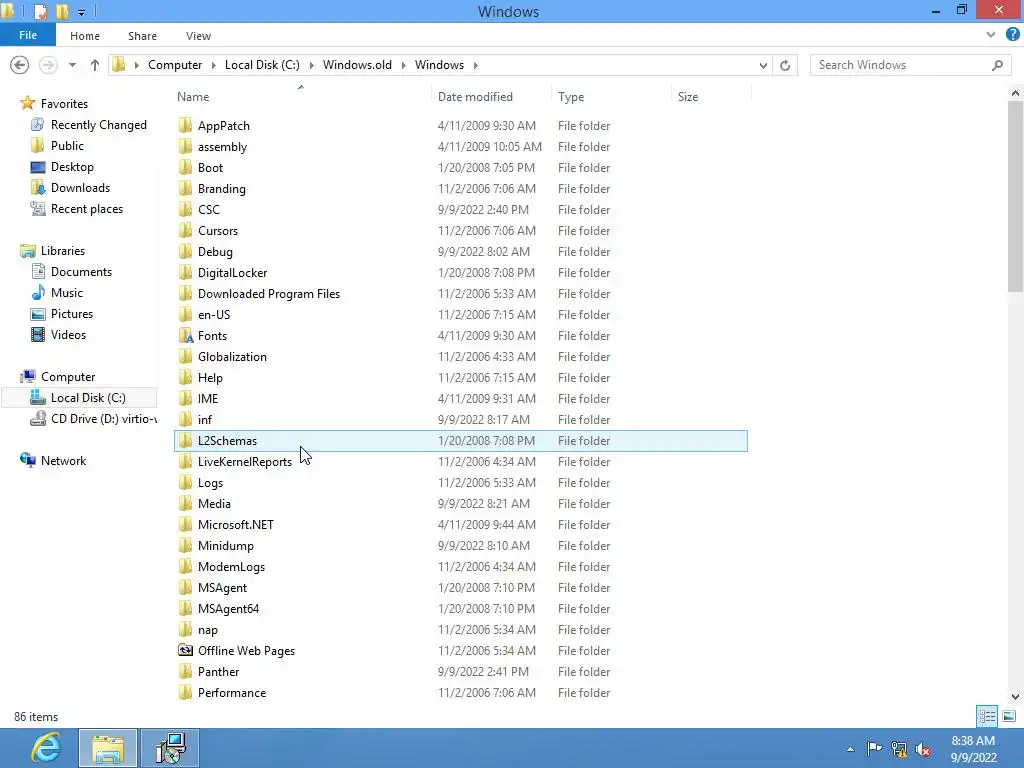The width and height of the screenshot is (1024, 768).
Task: Click the New Folder quick access icon
Action: (x=62, y=11)
